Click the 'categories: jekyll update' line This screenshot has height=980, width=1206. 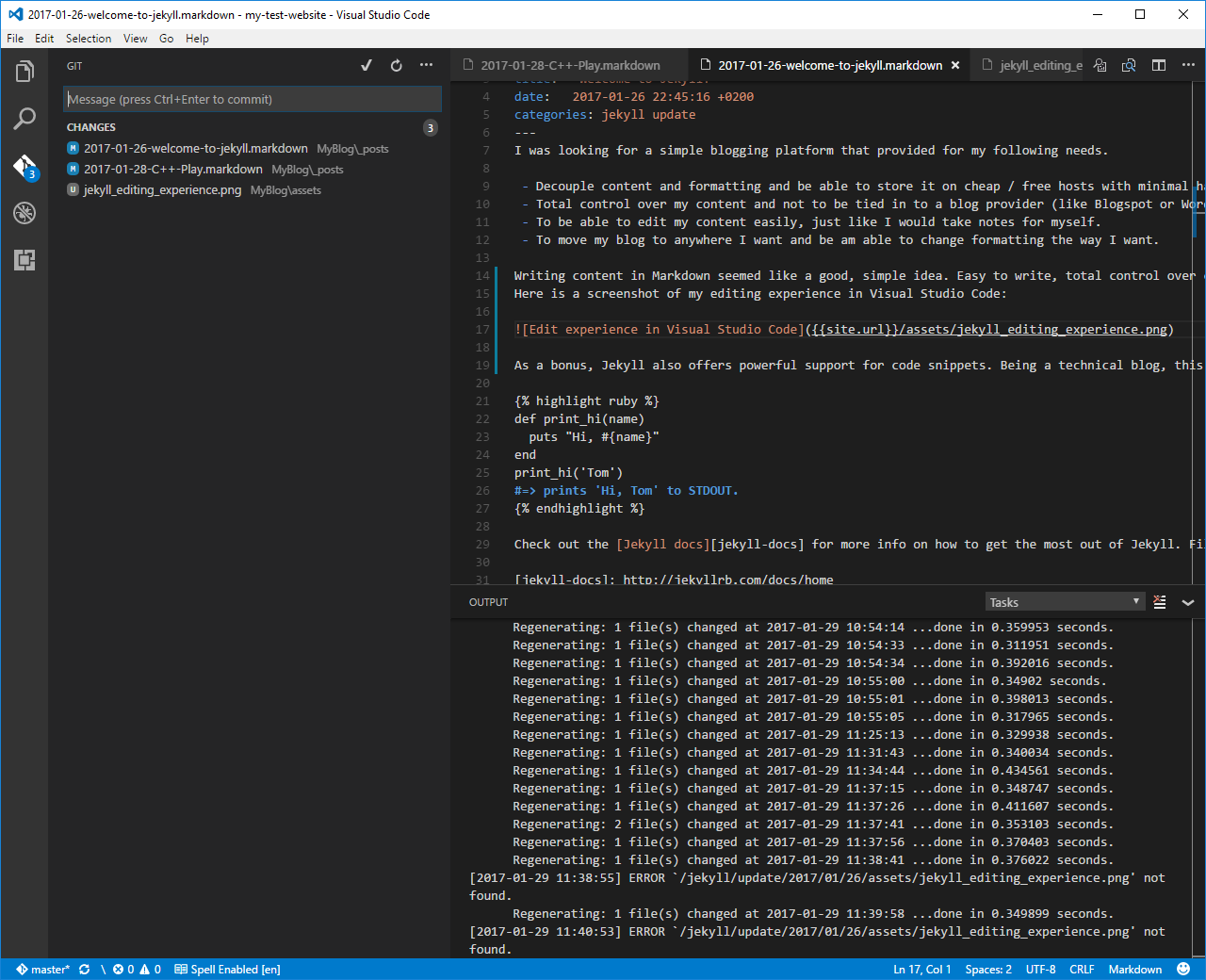605,114
